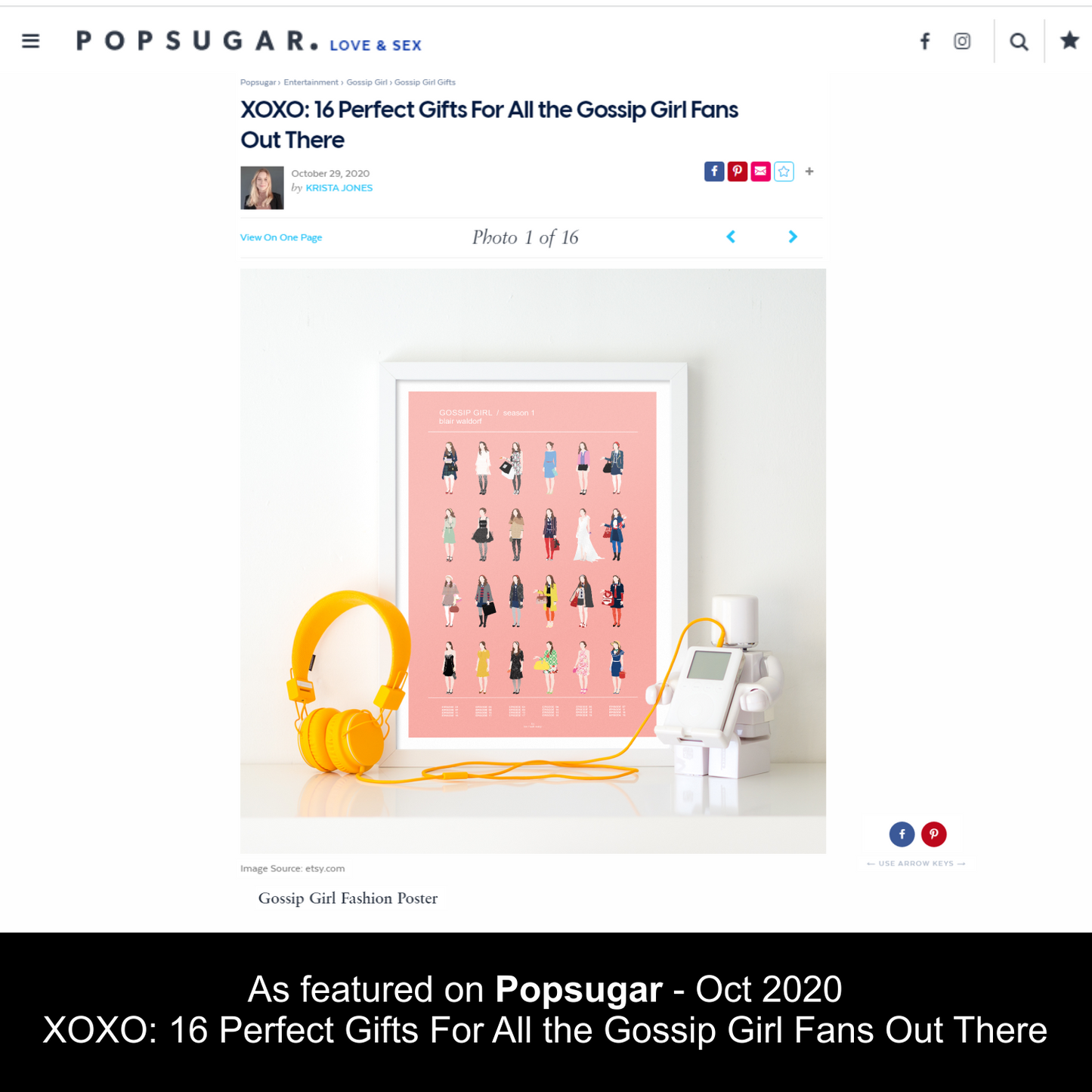Viewport: 1092px width, 1092px height.
Task: Go to previous photo arrow
Action: (x=731, y=237)
